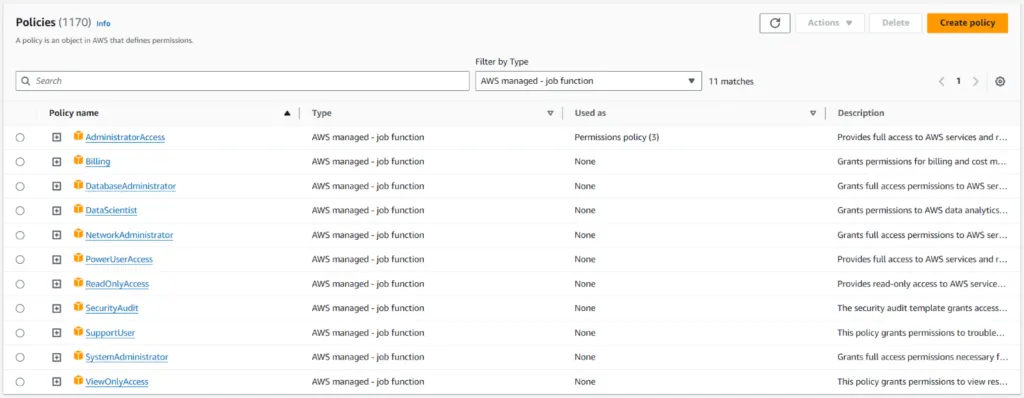1024x398 pixels.
Task: Click the refresh policies icon button
Action: pyautogui.click(x=775, y=23)
